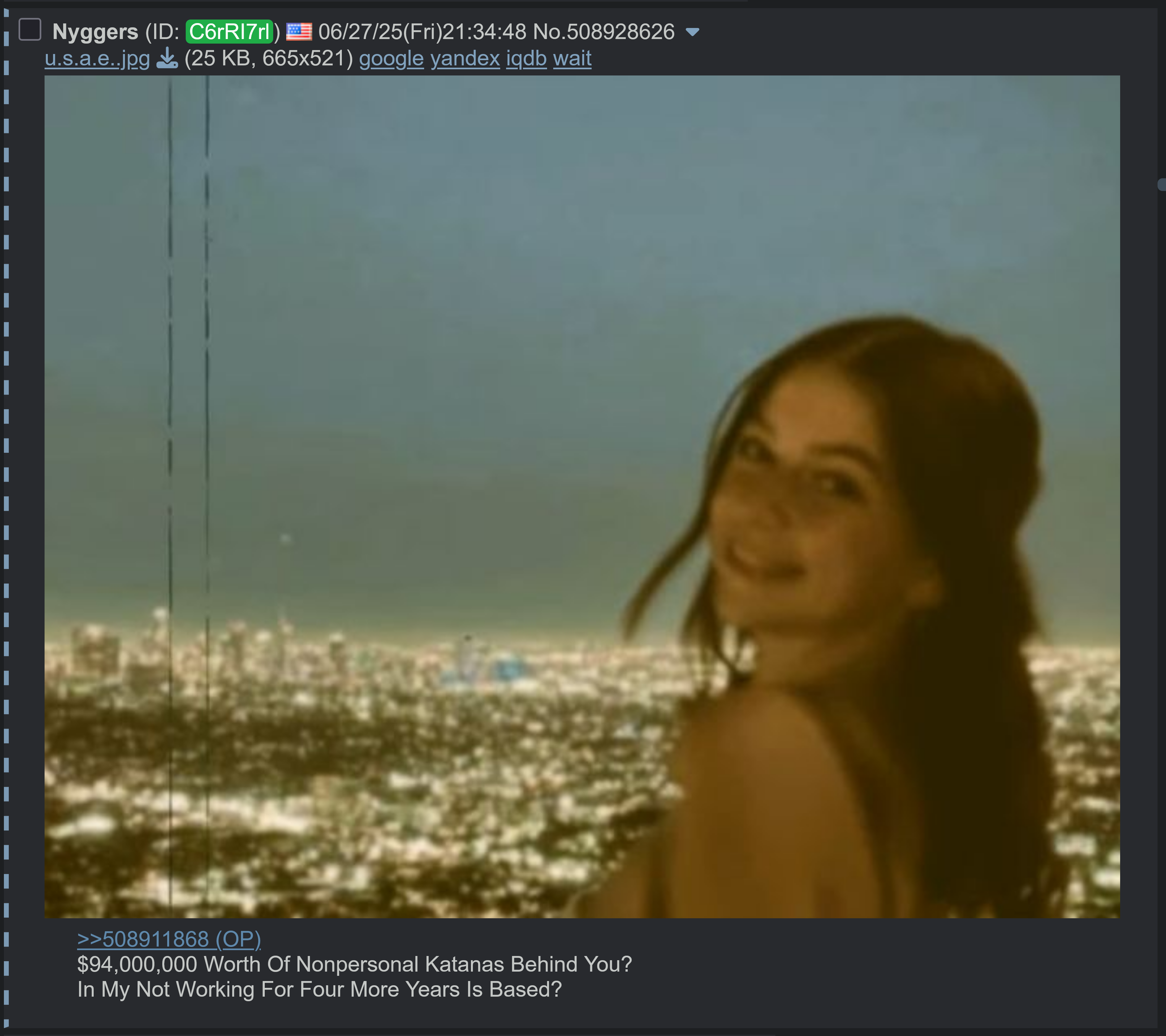Click the green poster ID badge C6rRI7rl
Viewport: 1166px width, 1036px height.
[x=230, y=31]
